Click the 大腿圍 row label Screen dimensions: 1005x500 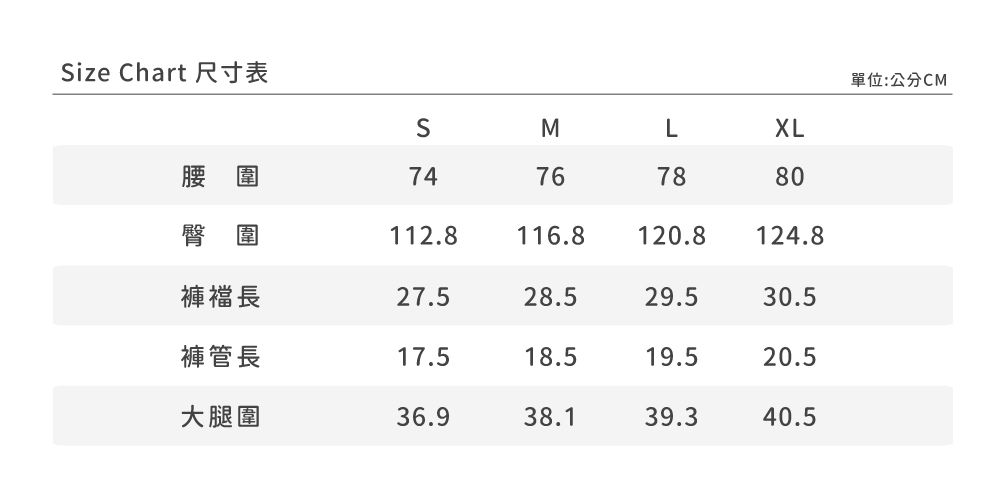point(220,417)
